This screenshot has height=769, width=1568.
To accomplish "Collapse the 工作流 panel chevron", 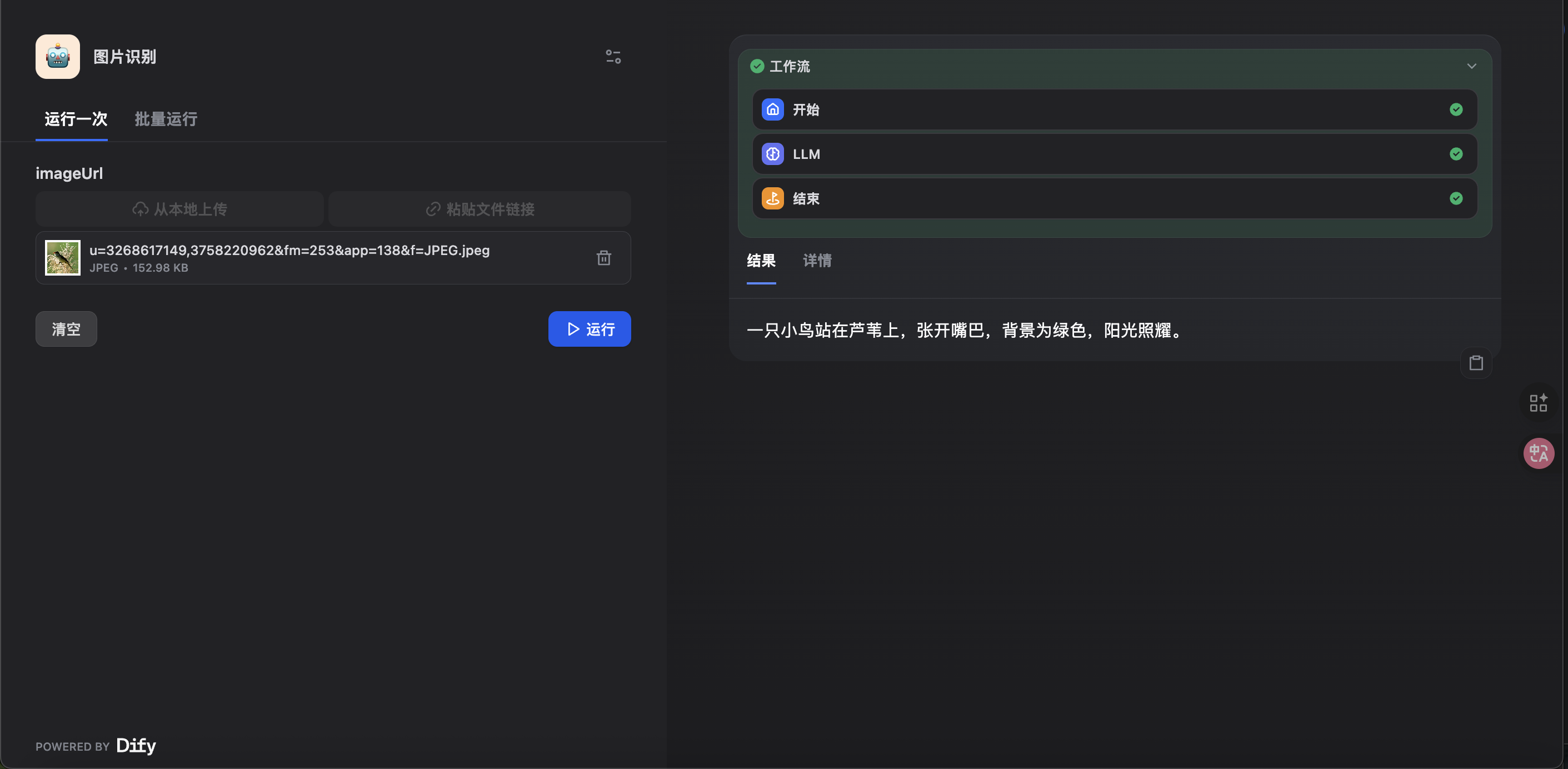I will click(x=1471, y=66).
